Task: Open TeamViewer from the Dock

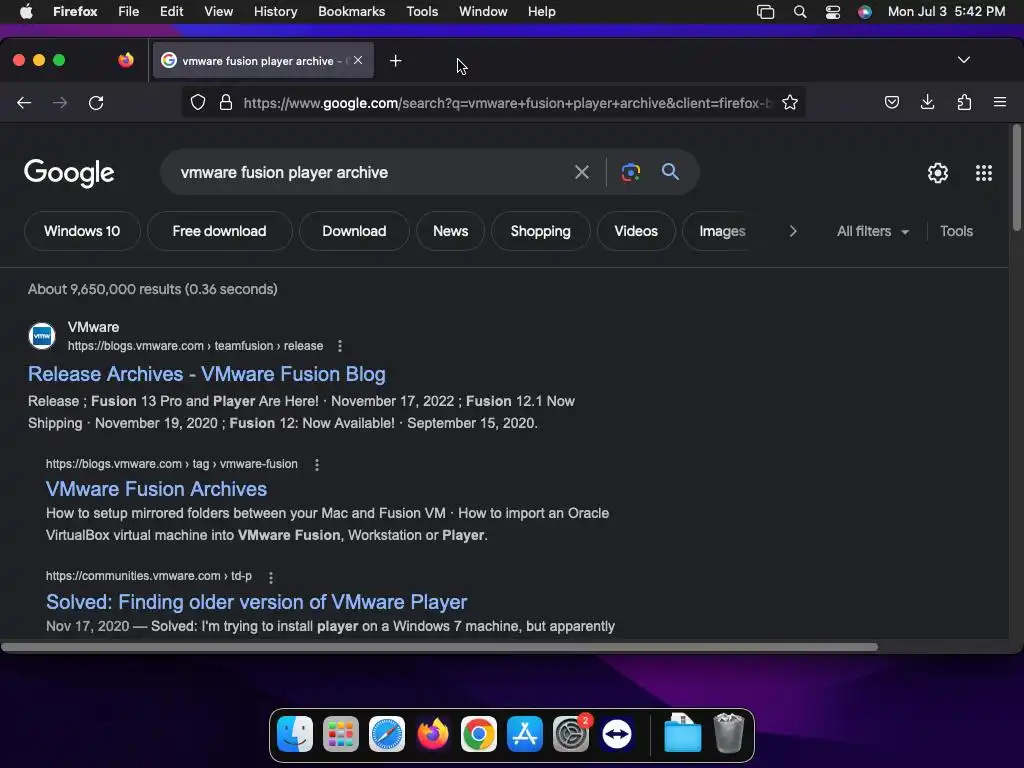Action: tap(616, 734)
